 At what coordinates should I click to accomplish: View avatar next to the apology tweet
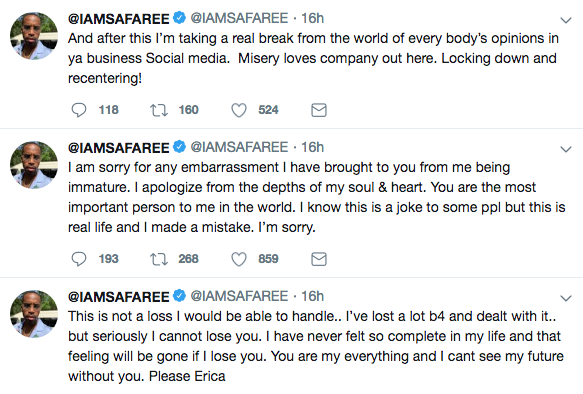pyautogui.click(x=34, y=165)
